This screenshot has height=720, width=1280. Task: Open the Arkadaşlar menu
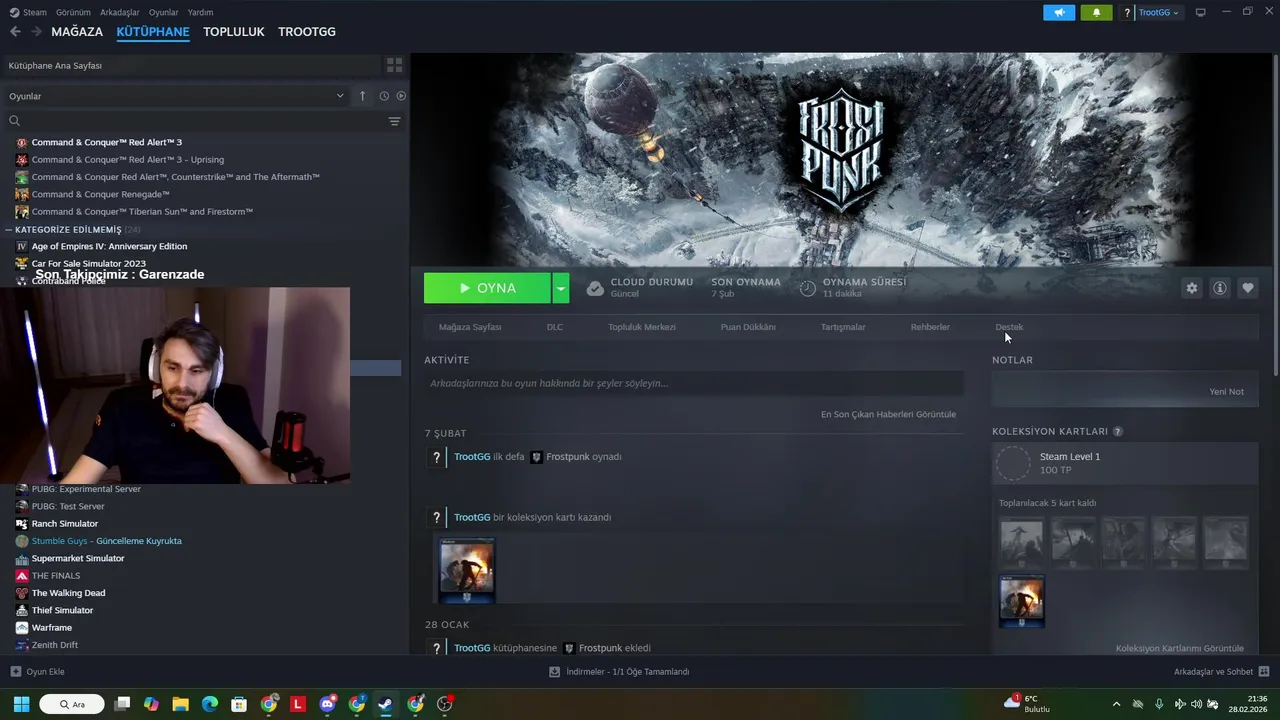pyautogui.click(x=120, y=12)
